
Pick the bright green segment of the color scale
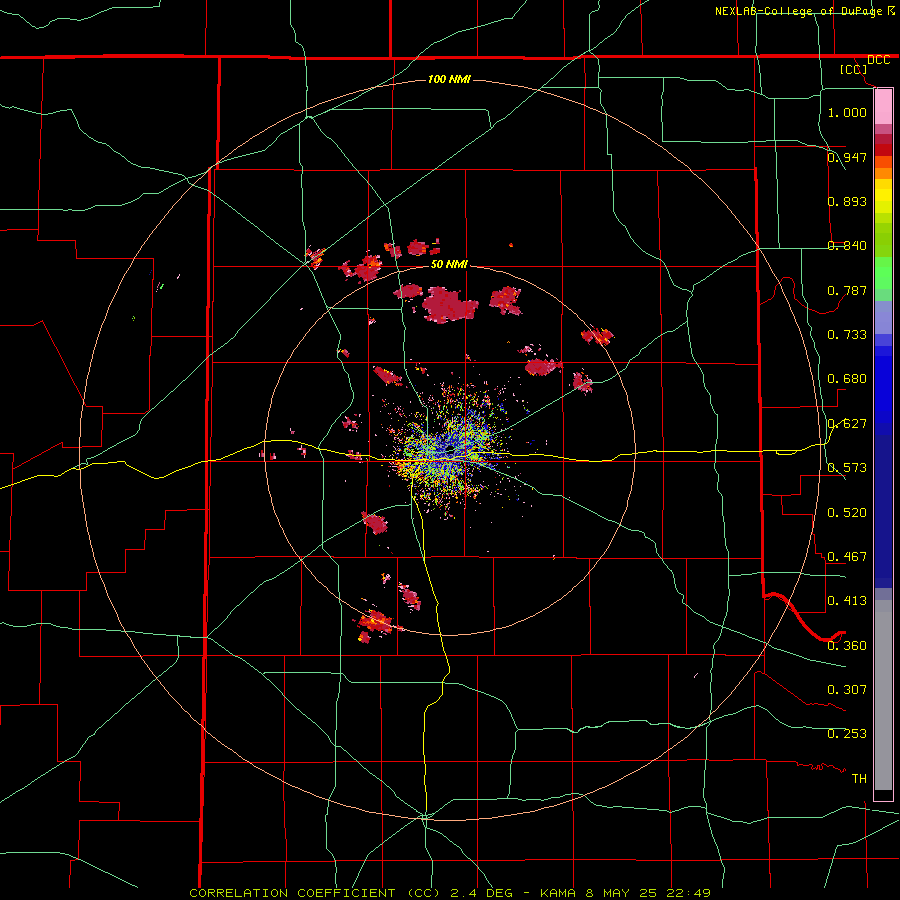coord(883,273)
